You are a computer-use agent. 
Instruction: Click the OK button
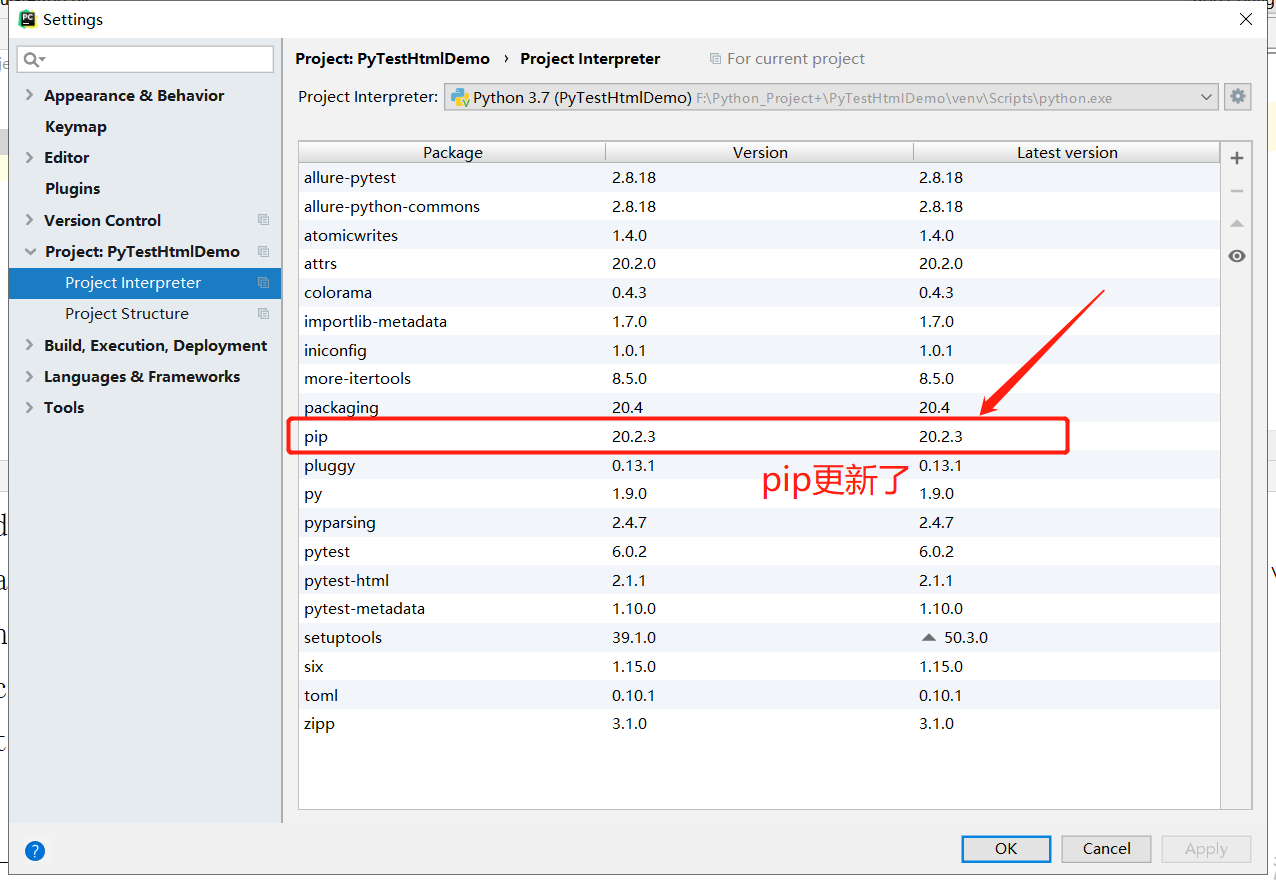1006,849
